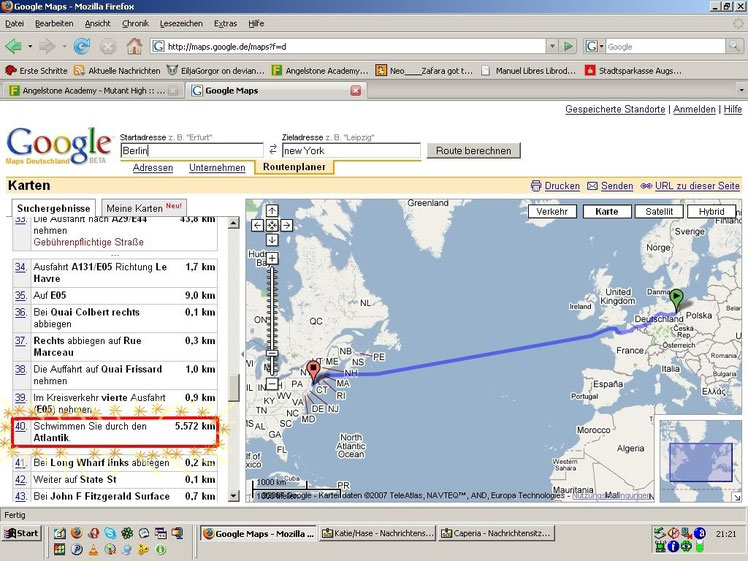Click the Route berechnen button

(x=473, y=151)
